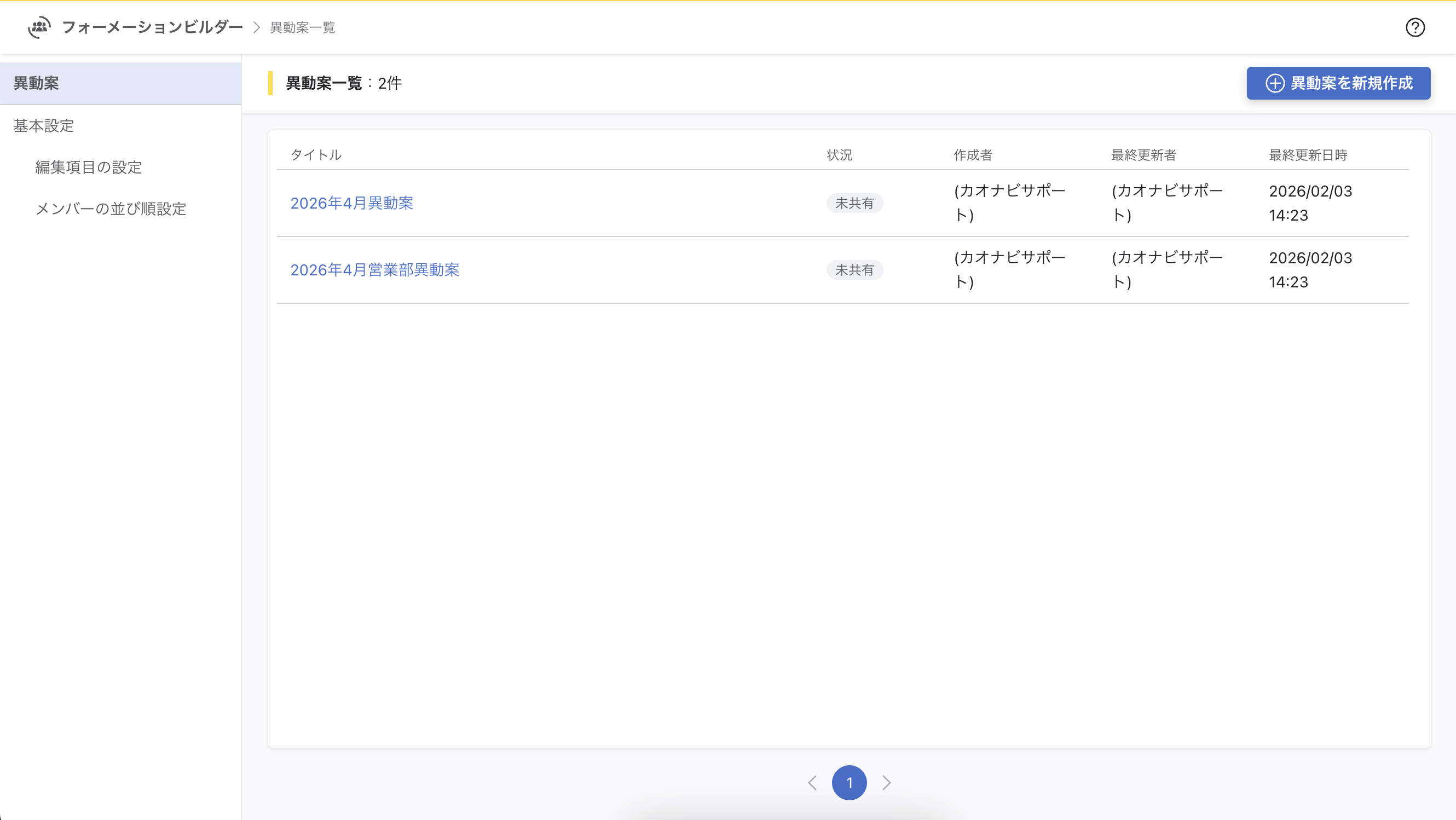This screenshot has width=1456, height=820.
Task: Open 2026年4月営業部異動案 link
Action: click(374, 270)
